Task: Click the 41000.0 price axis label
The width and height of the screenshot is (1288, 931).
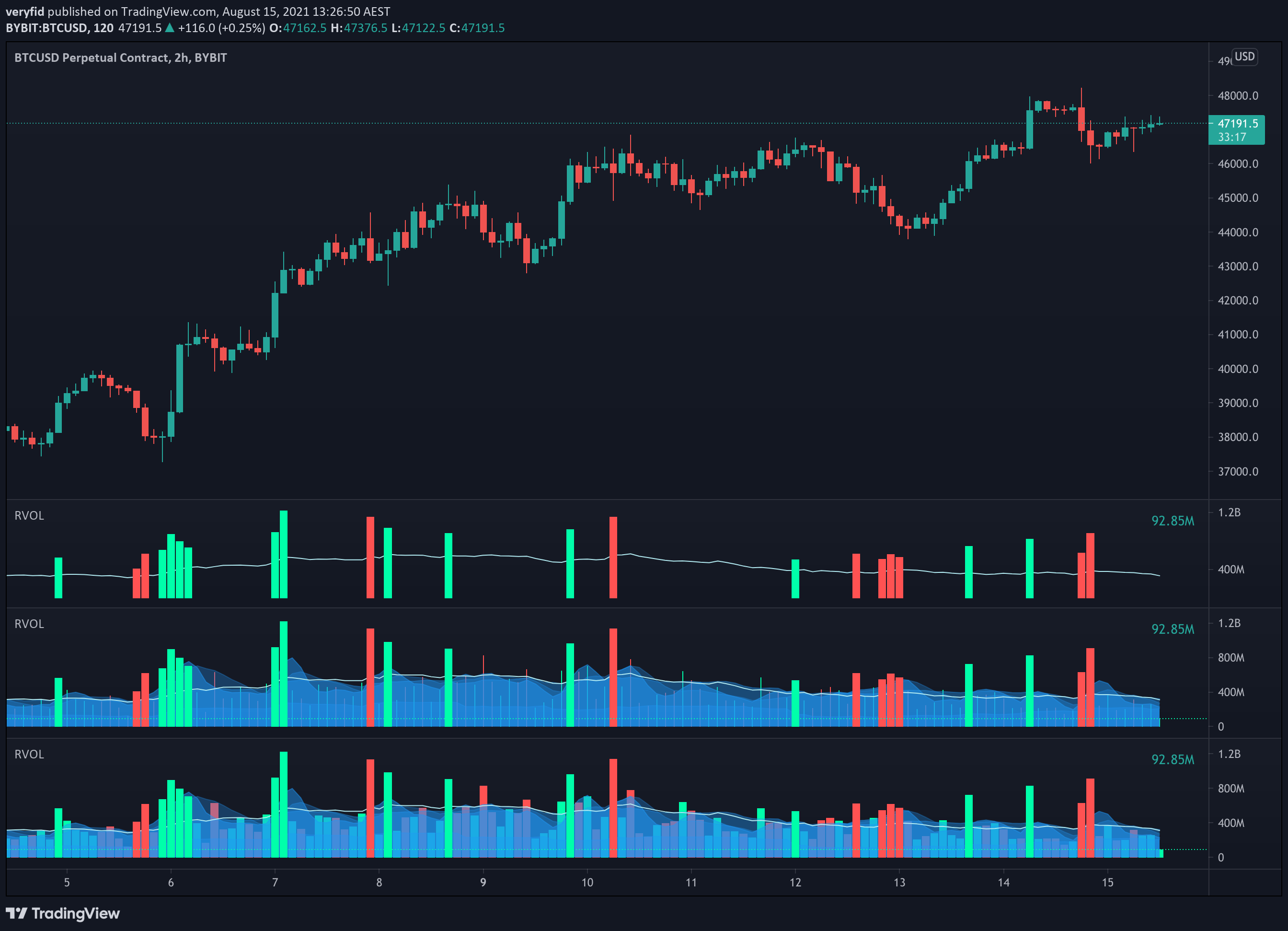Action: click(x=1238, y=335)
